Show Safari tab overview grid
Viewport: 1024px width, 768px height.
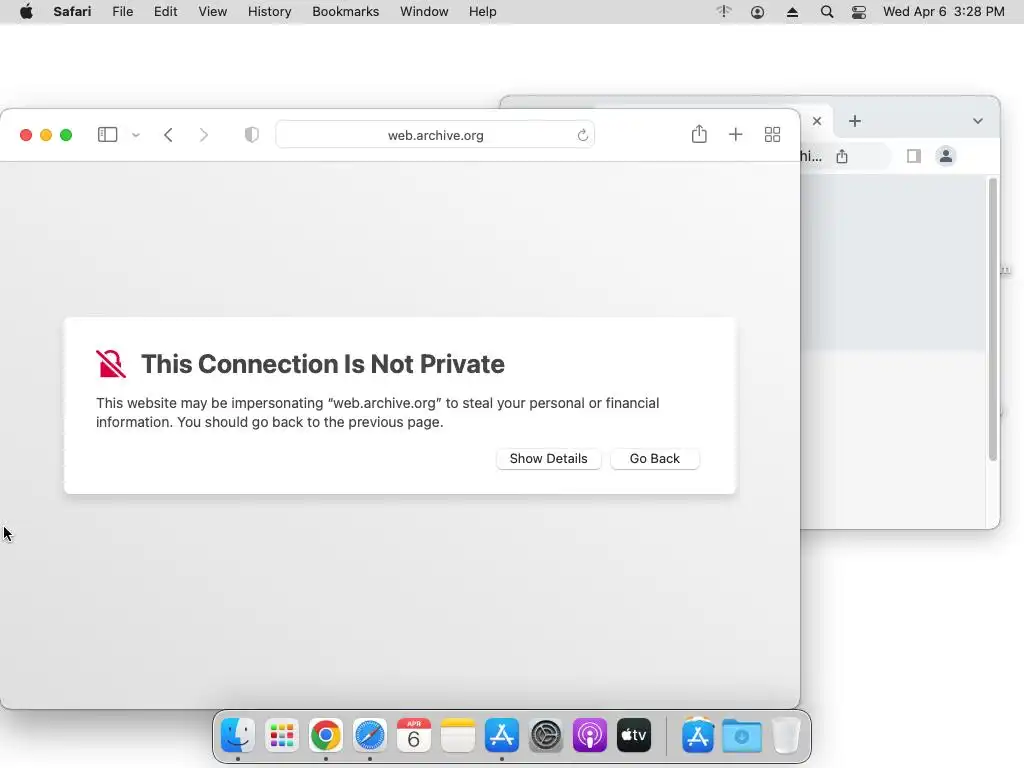773,135
